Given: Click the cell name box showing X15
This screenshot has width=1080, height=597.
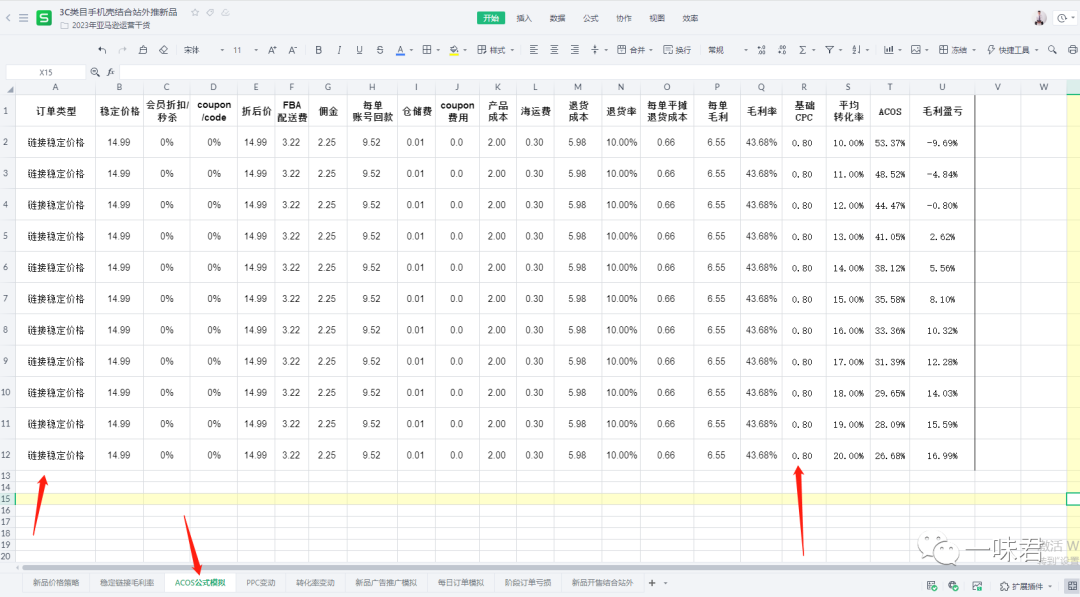Looking at the screenshot, I should (x=46, y=72).
